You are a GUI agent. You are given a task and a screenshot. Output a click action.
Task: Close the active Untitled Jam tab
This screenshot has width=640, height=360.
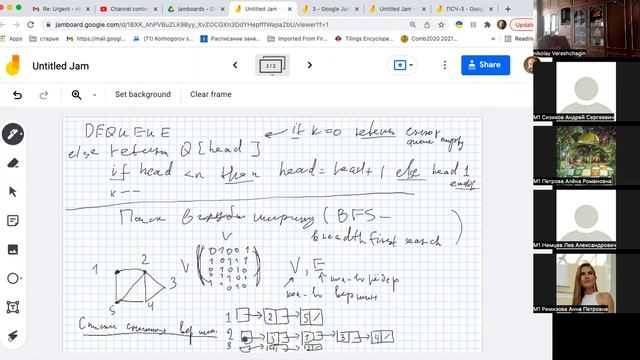(x=290, y=9)
